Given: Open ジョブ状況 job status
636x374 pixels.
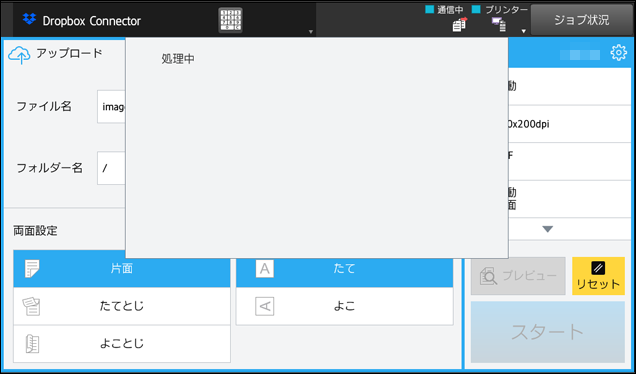Looking at the screenshot, I should pyautogui.click(x=582, y=20).
